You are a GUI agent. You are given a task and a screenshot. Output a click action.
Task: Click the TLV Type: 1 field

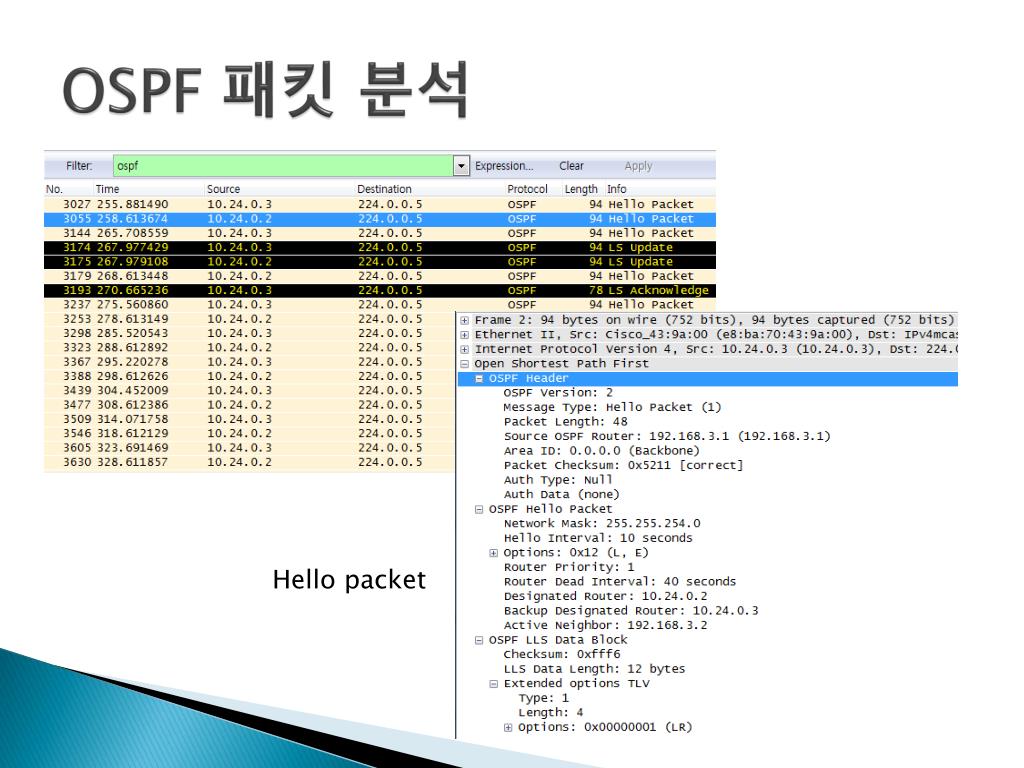[543, 698]
